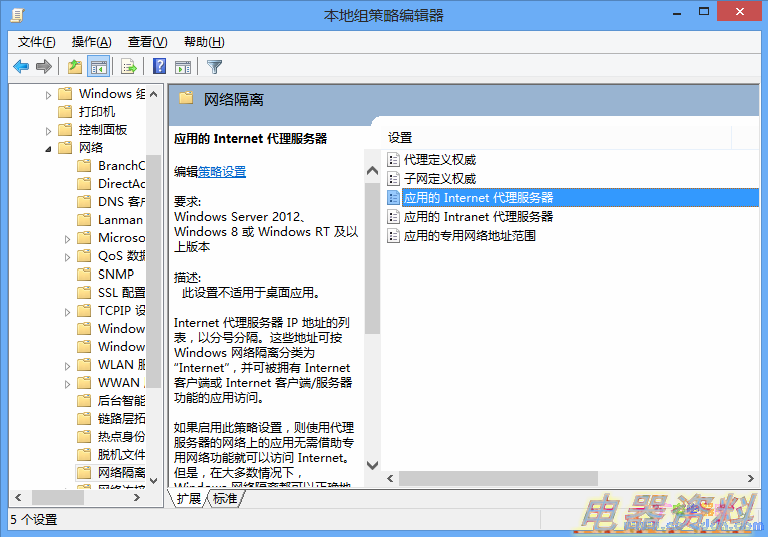Select 应用的 Intranet 代理服务器 setting
This screenshot has width=768, height=537.
(477, 216)
